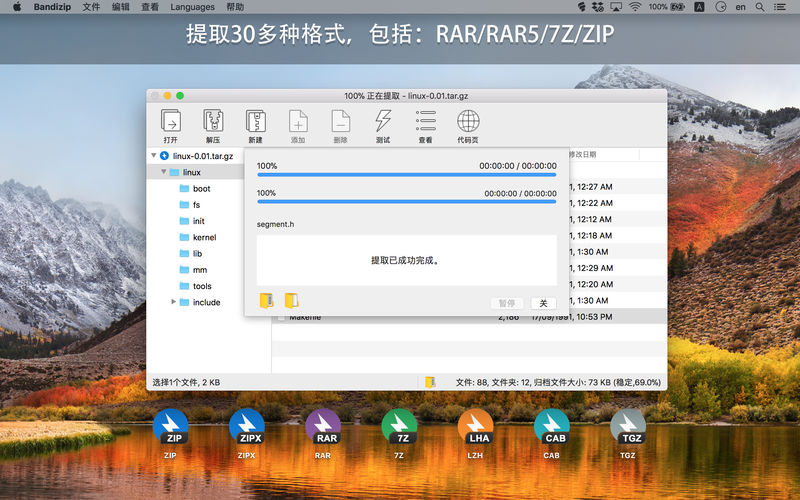Click the lower 100% progress bar
The image size is (800, 500).
tap(407, 202)
